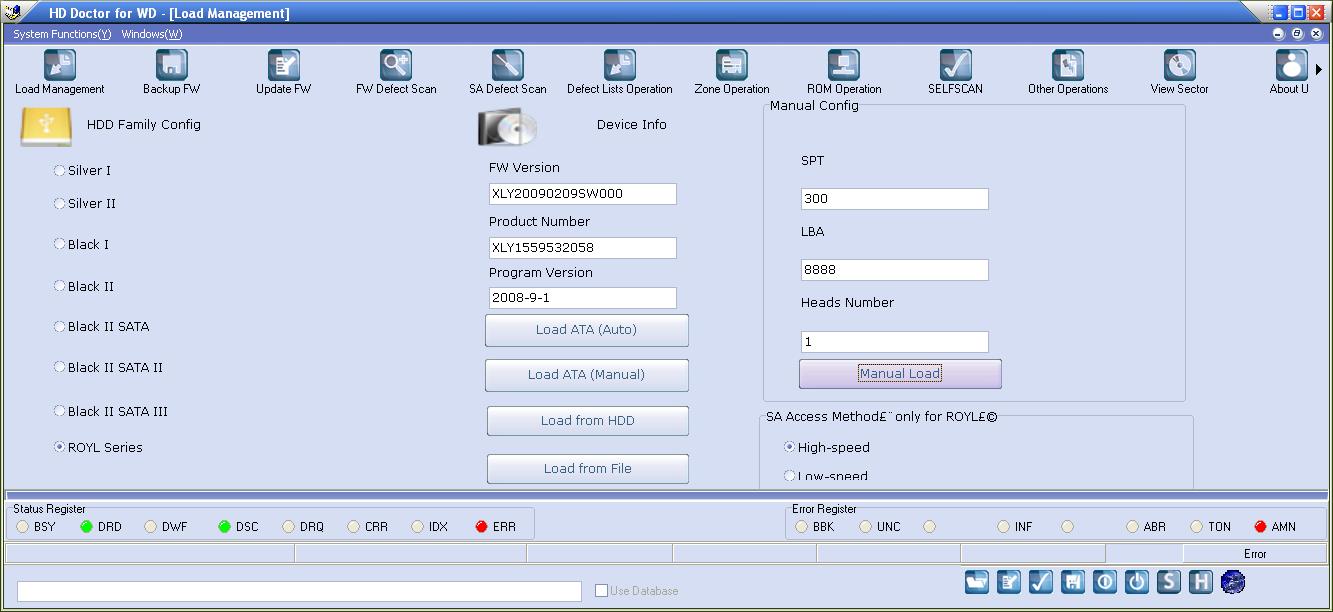Choose Black II SATA option
The image size is (1333, 612).
[x=59, y=327]
